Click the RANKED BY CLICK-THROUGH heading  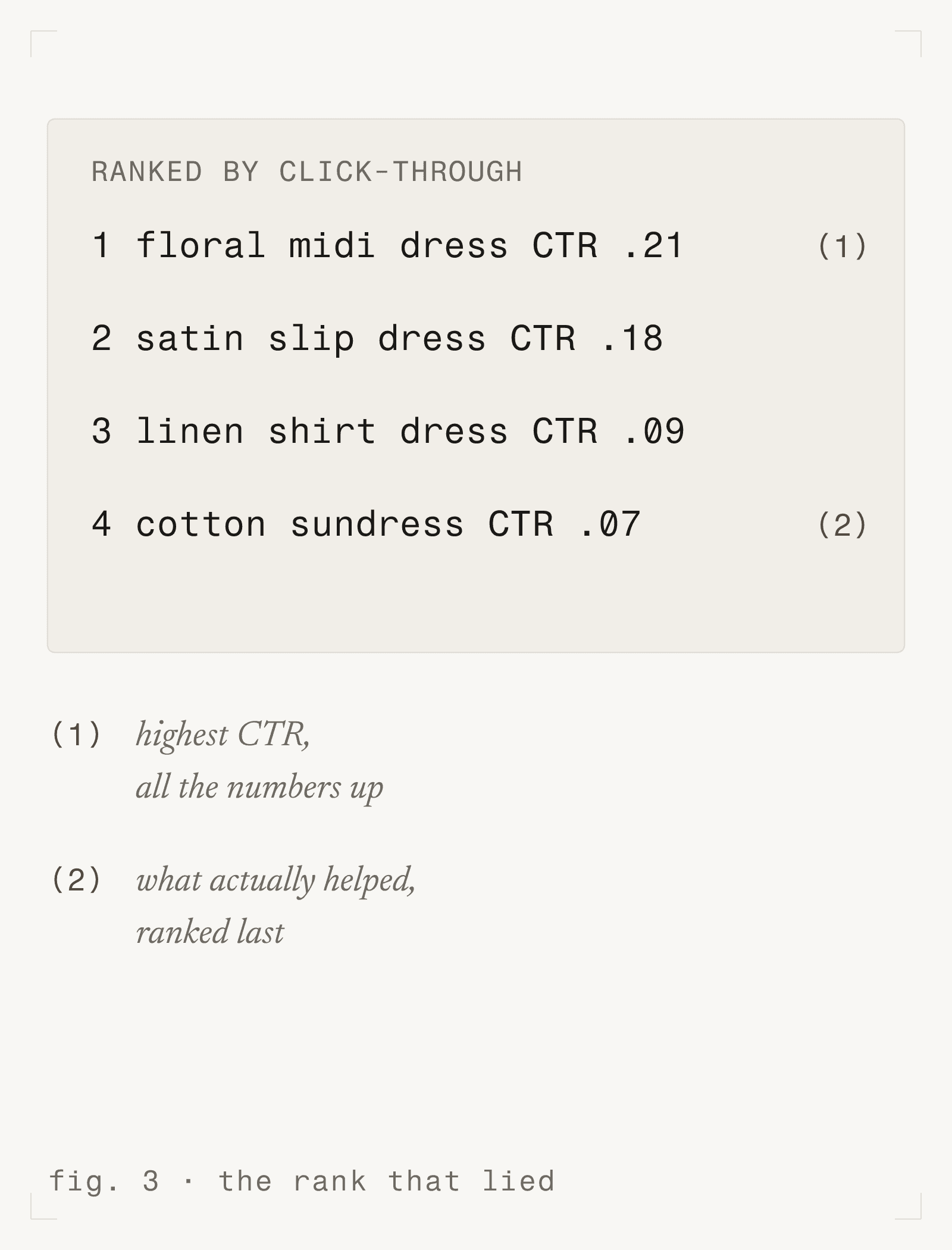pos(307,172)
